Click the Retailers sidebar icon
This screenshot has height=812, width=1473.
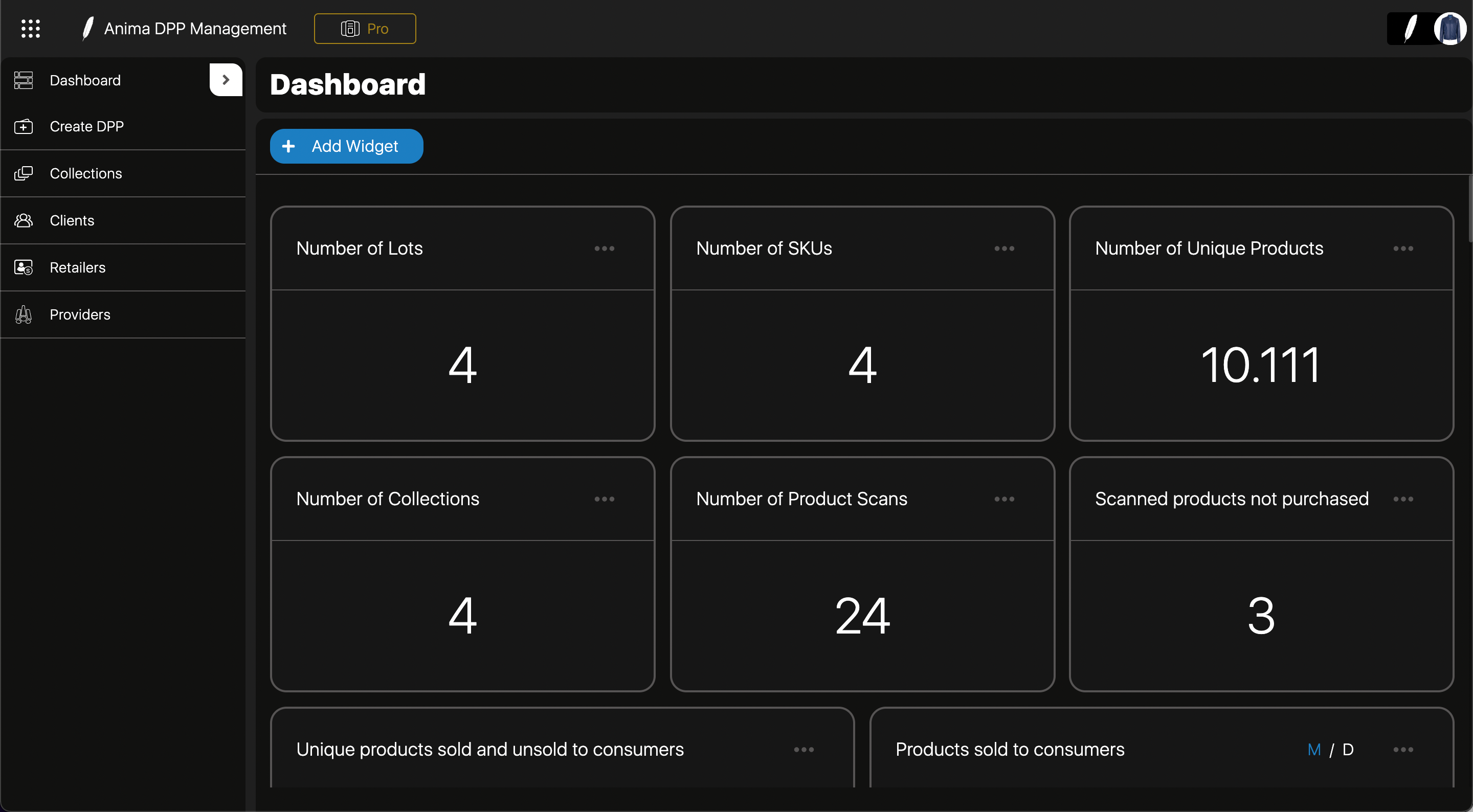(24, 267)
